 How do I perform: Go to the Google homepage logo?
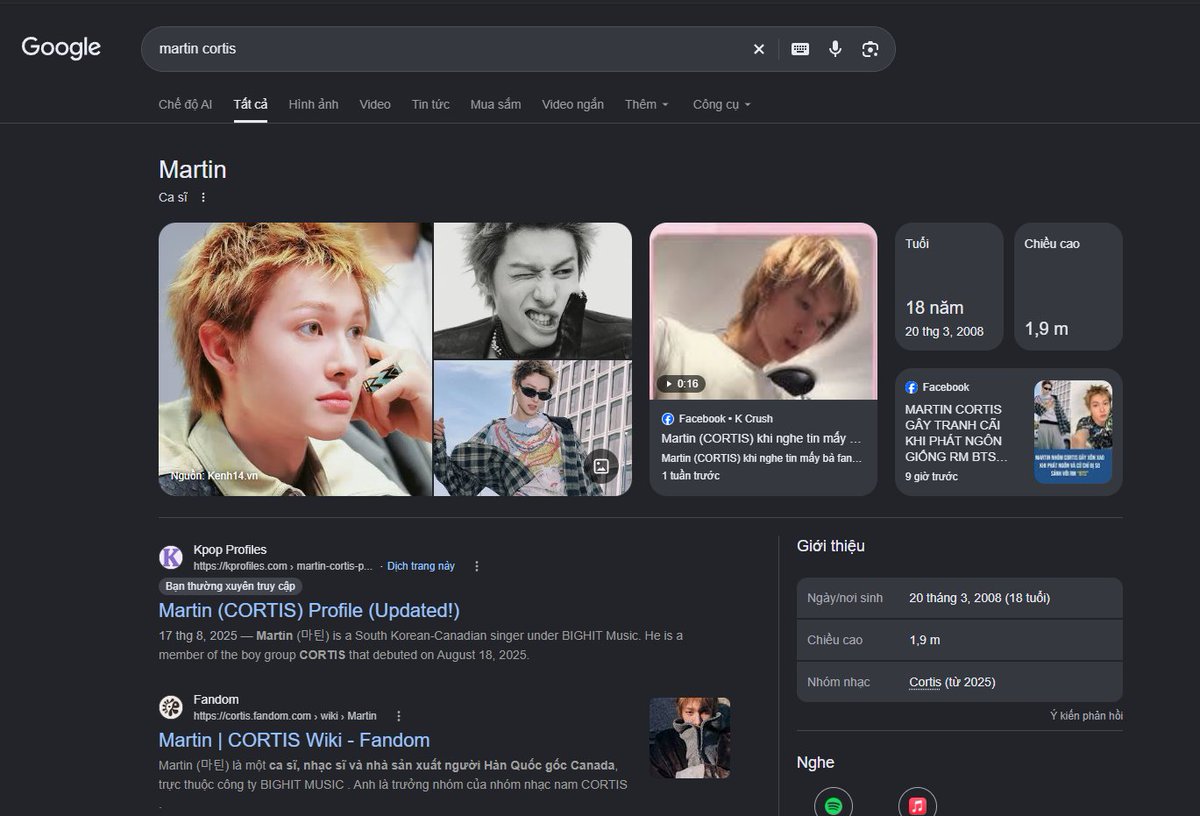tap(61, 48)
